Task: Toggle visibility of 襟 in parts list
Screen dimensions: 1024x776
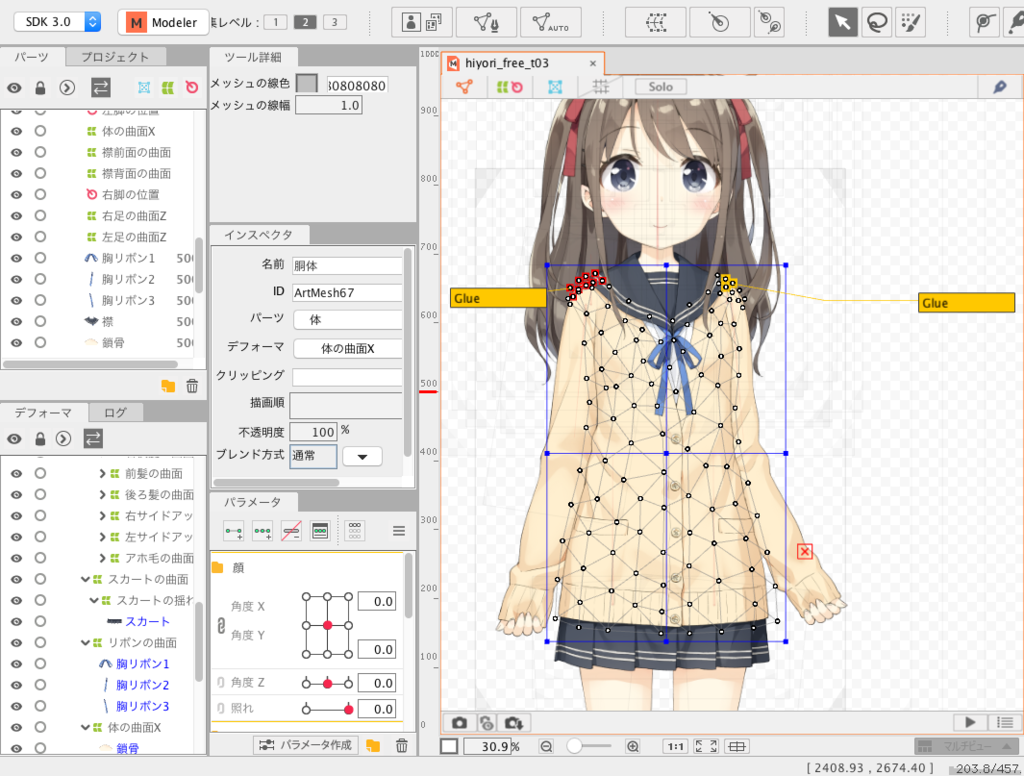Action: point(16,321)
